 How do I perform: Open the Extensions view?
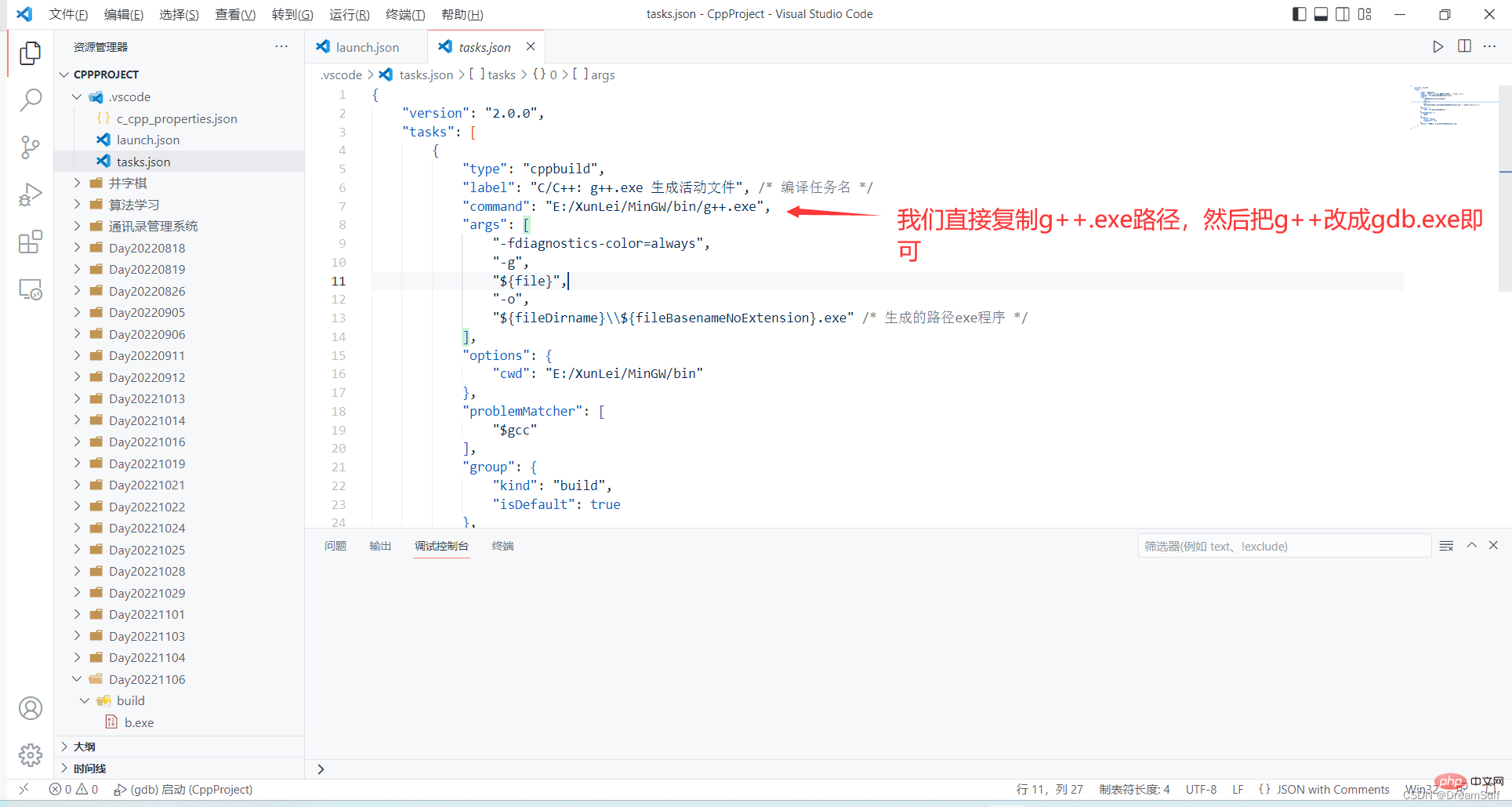tap(30, 242)
